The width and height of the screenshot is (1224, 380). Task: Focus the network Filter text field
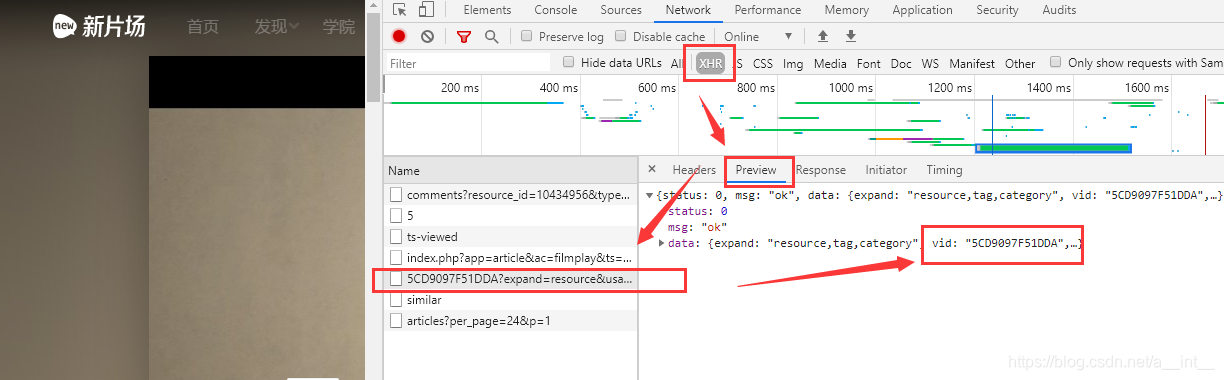click(468, 63)
